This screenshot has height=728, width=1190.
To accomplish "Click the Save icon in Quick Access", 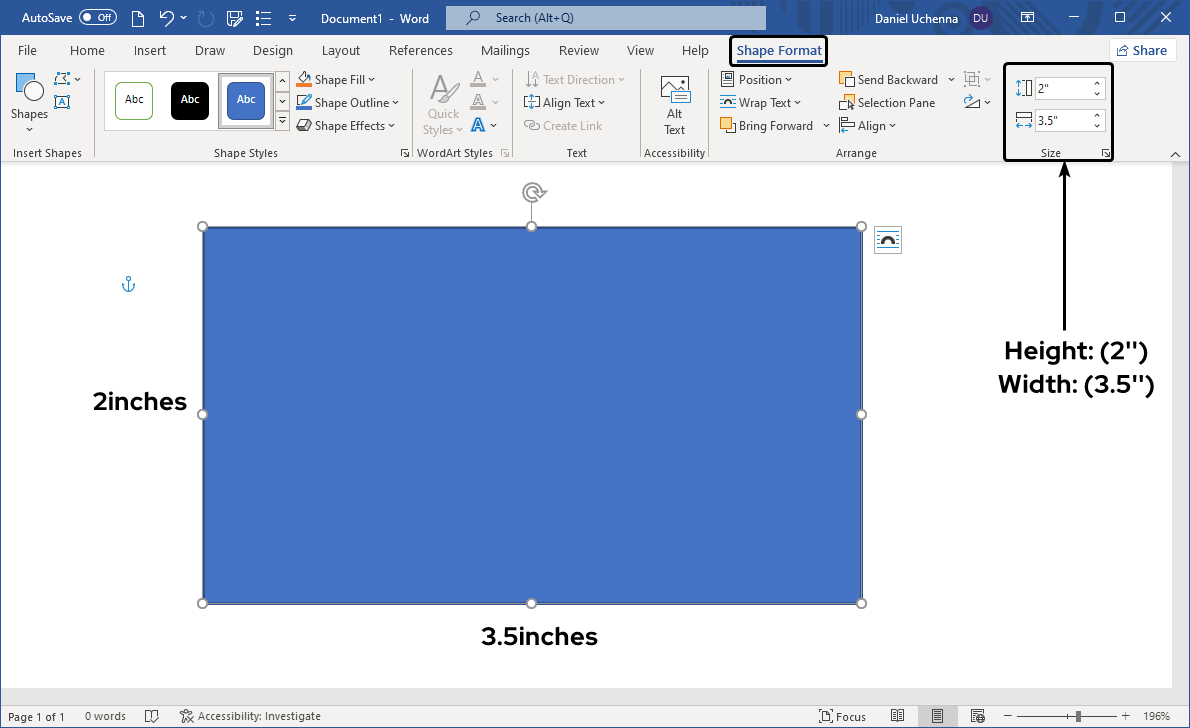I will (x=235, y=18).
